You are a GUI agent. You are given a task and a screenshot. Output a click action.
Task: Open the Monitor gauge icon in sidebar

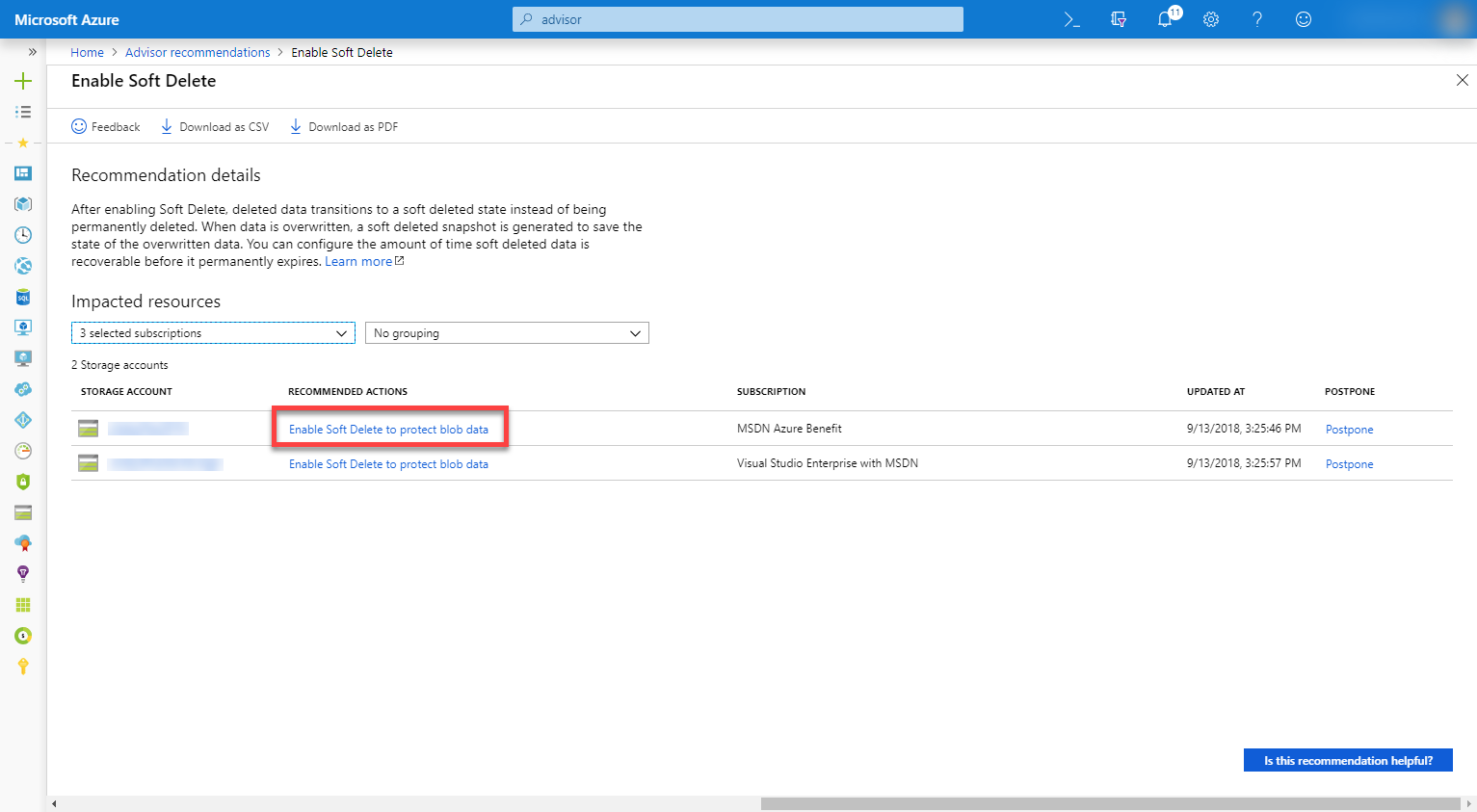click(x=23, y=451)
